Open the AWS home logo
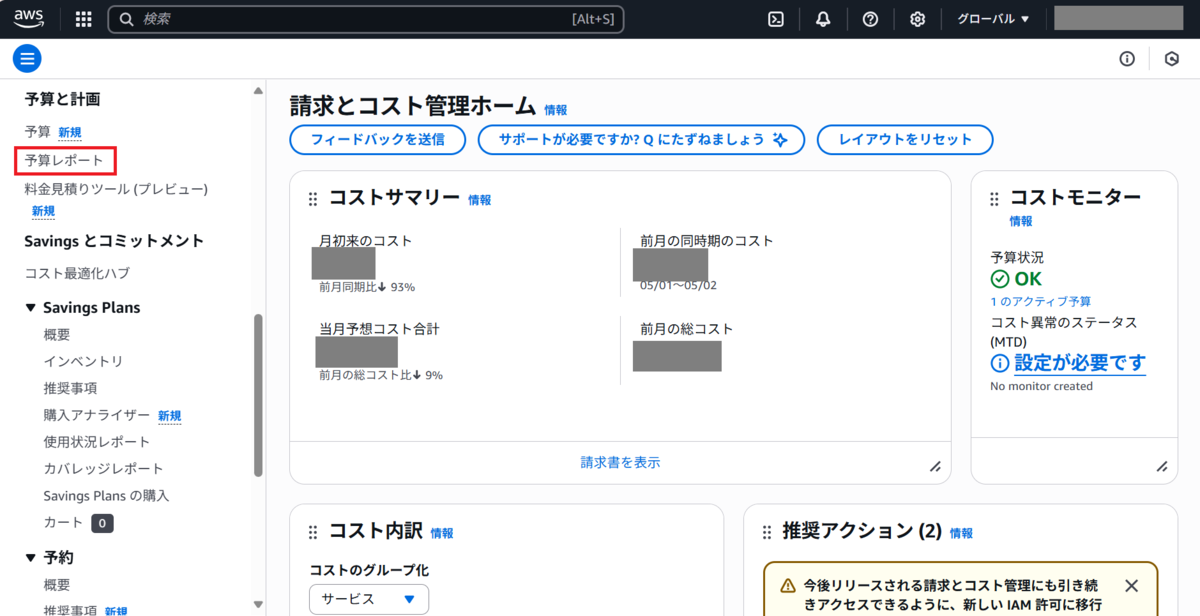1200x616 pixels. pyautogui.click(x=29, y=18)
